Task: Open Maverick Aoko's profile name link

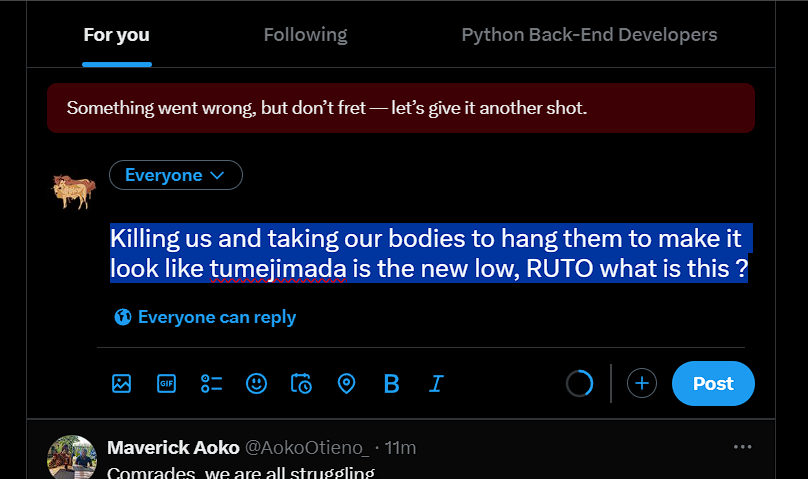Action: (173, 448)
